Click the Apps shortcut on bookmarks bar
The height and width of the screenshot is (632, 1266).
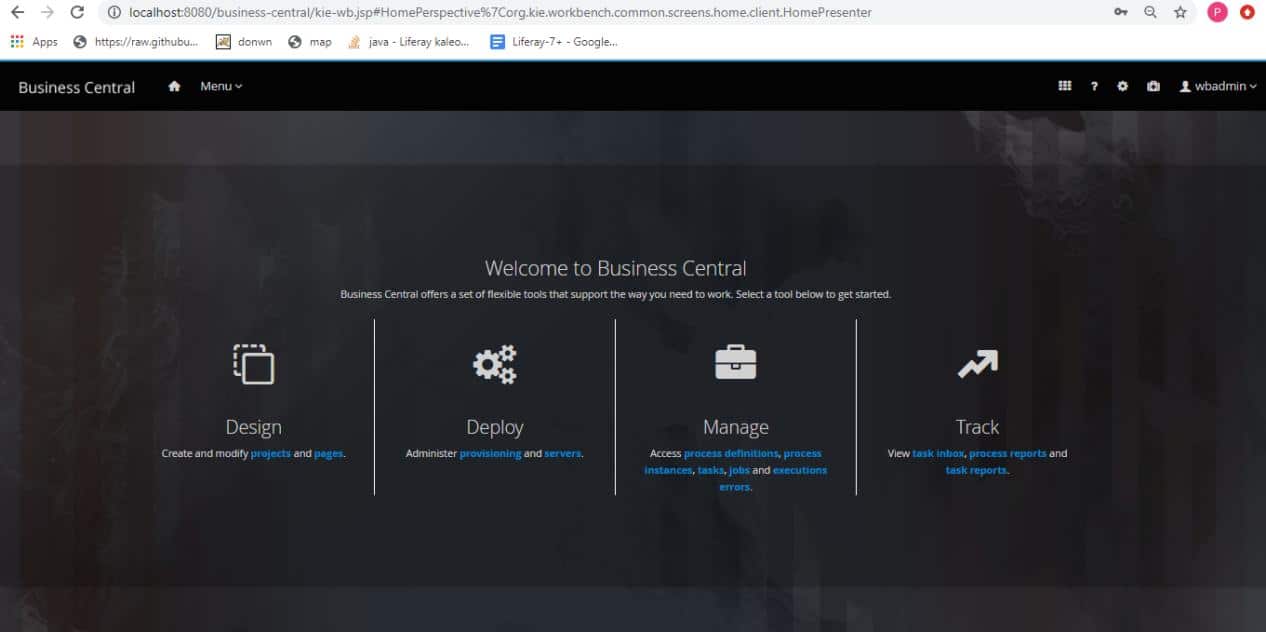point(36,42)
